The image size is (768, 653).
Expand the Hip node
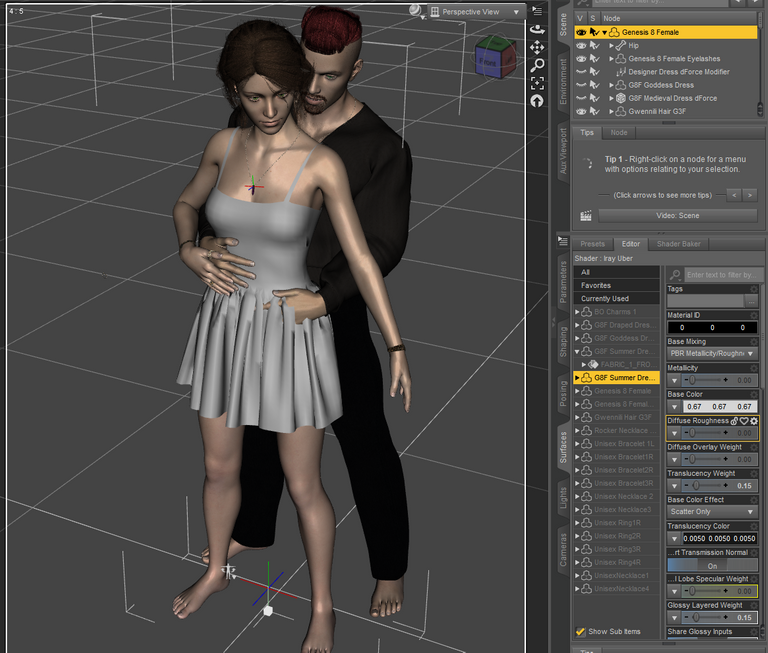611,46
